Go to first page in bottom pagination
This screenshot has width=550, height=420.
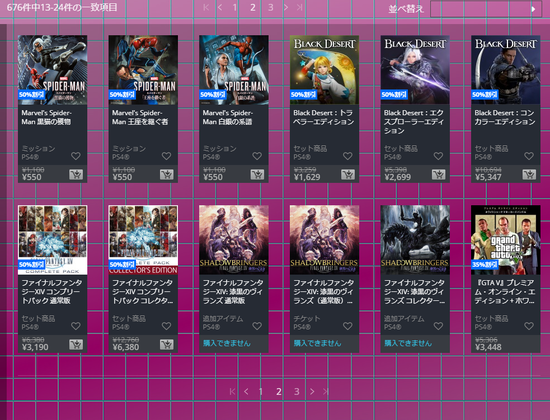[x=232, y=392]
